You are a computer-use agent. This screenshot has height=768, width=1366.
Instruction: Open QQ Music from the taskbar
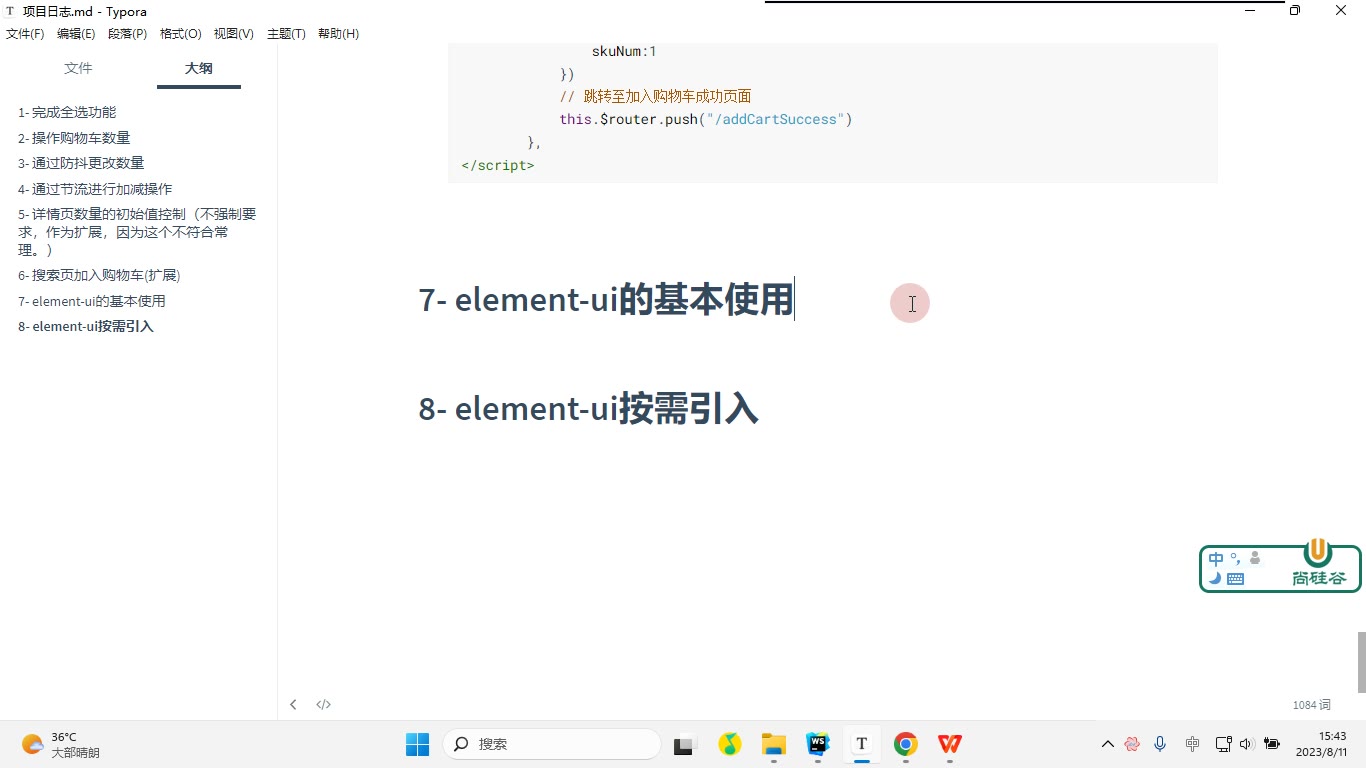pyautogui.click(x=730, y=744)
